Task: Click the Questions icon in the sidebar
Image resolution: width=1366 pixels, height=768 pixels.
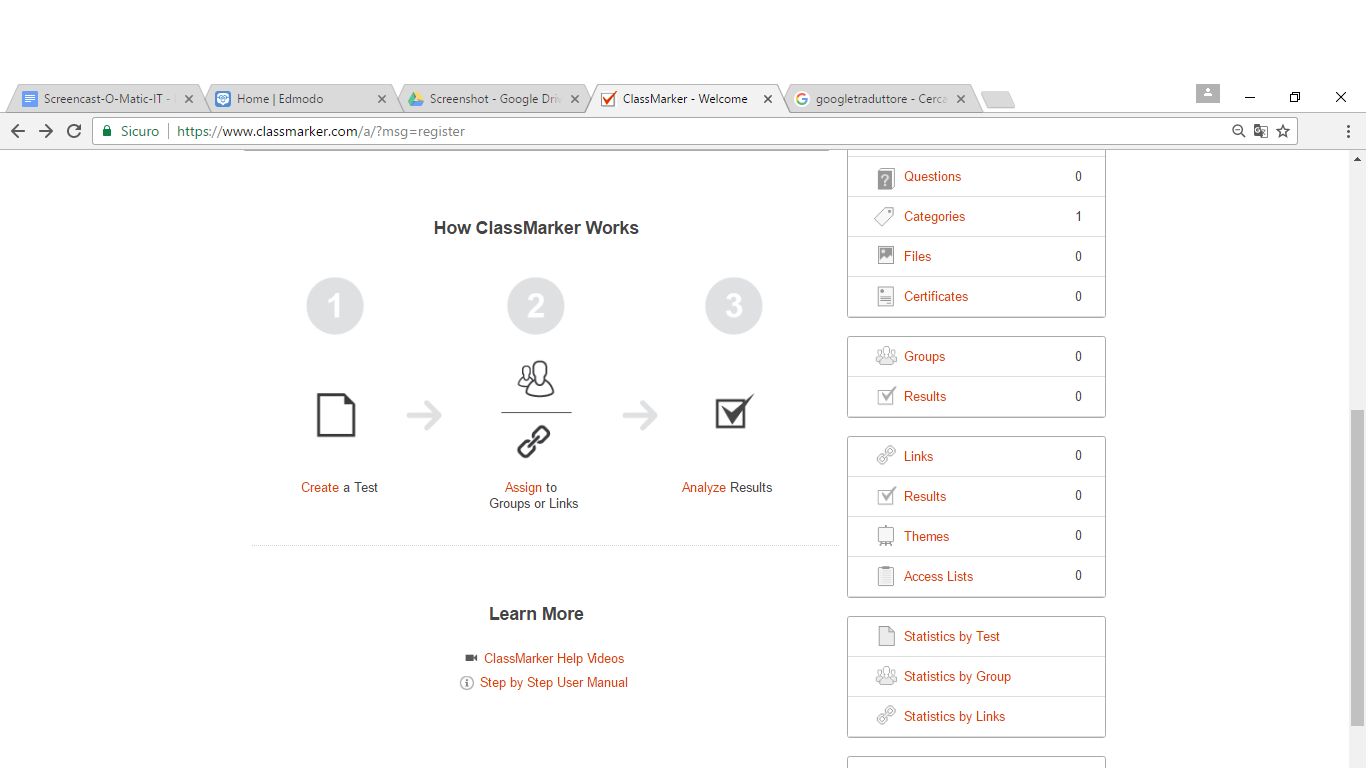Action: point(885,178)
